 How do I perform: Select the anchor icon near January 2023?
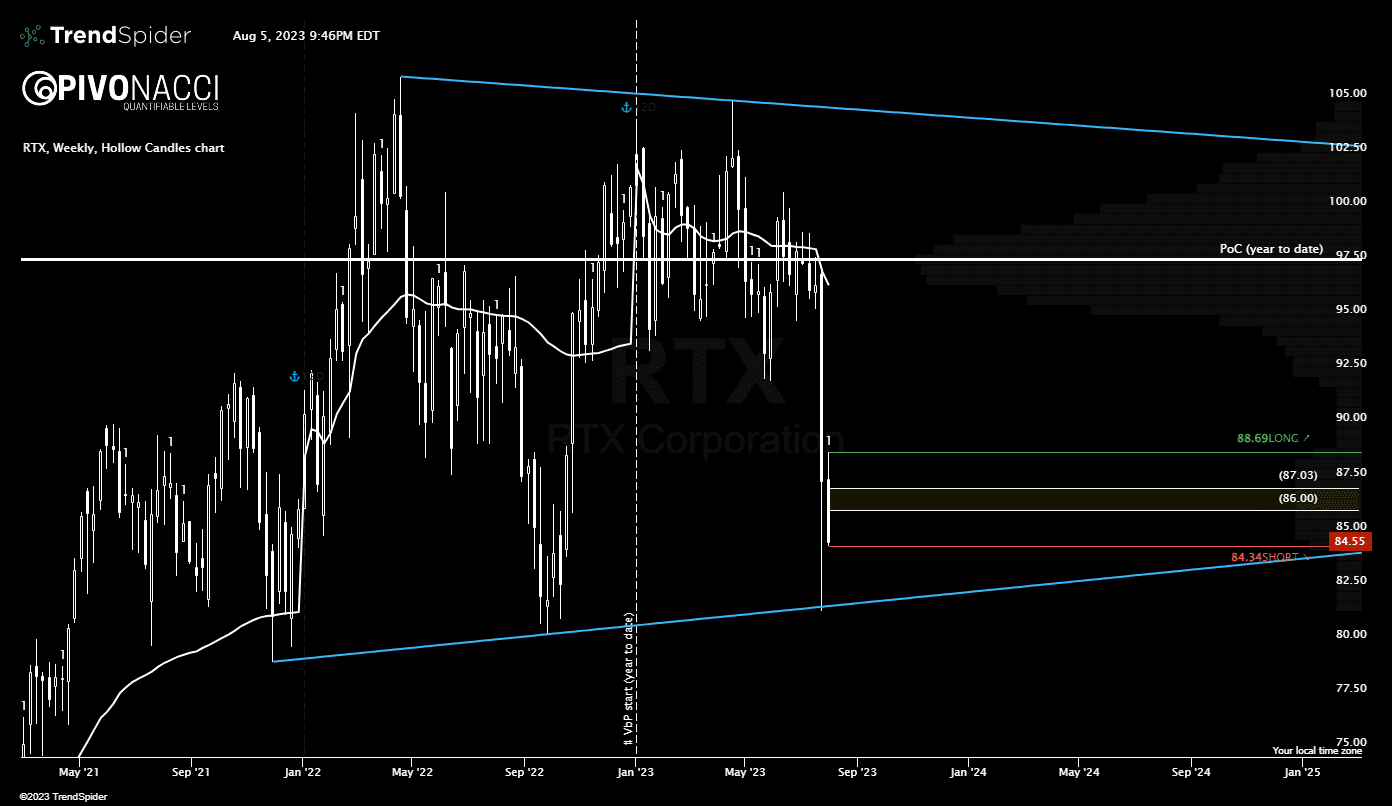(x=625, y=106)
